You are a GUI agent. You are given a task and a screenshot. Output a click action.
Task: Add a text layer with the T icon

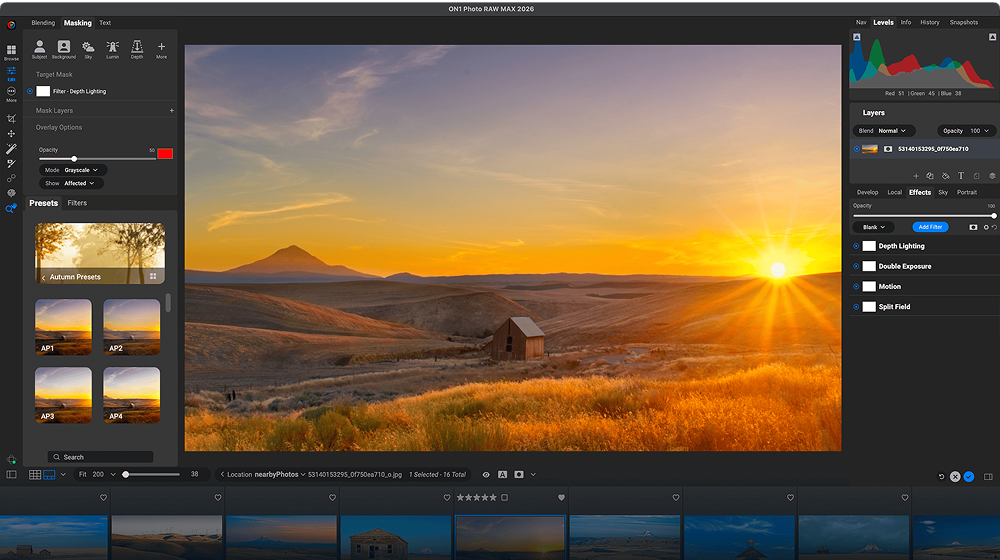click(x=961, y=176)
